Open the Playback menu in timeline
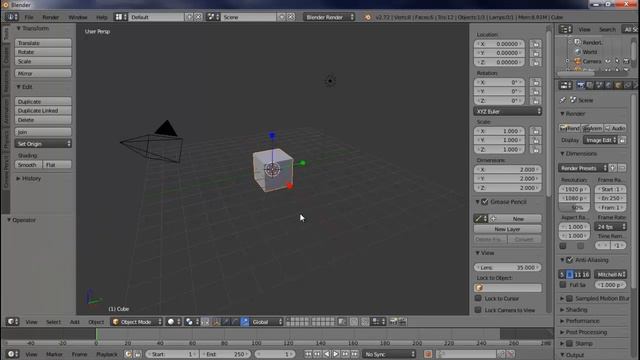This screenshot has height=360, width=640. click(x=107, y=354)
